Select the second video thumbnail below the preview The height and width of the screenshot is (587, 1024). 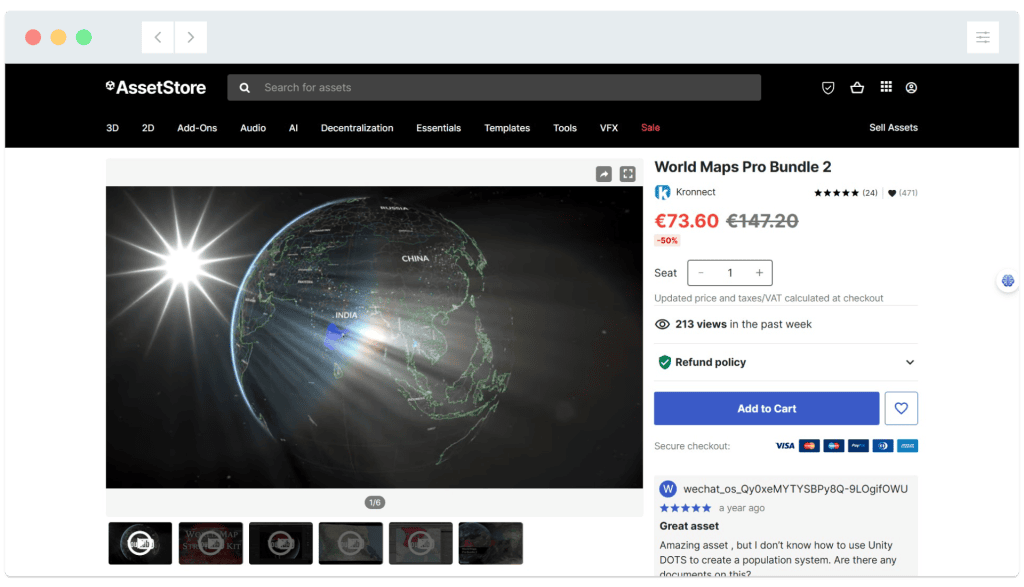tap(210, 543)
